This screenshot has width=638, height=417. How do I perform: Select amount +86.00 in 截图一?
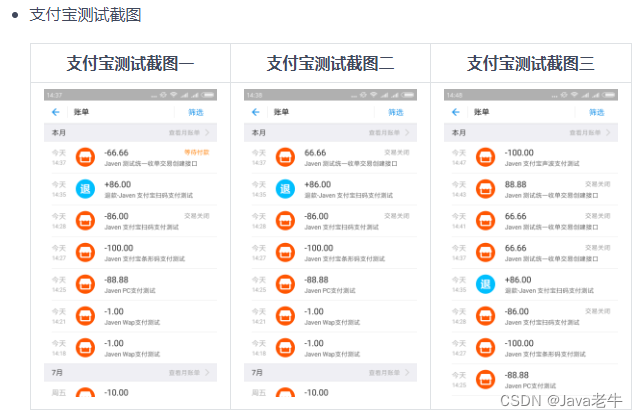pos(118,184)
